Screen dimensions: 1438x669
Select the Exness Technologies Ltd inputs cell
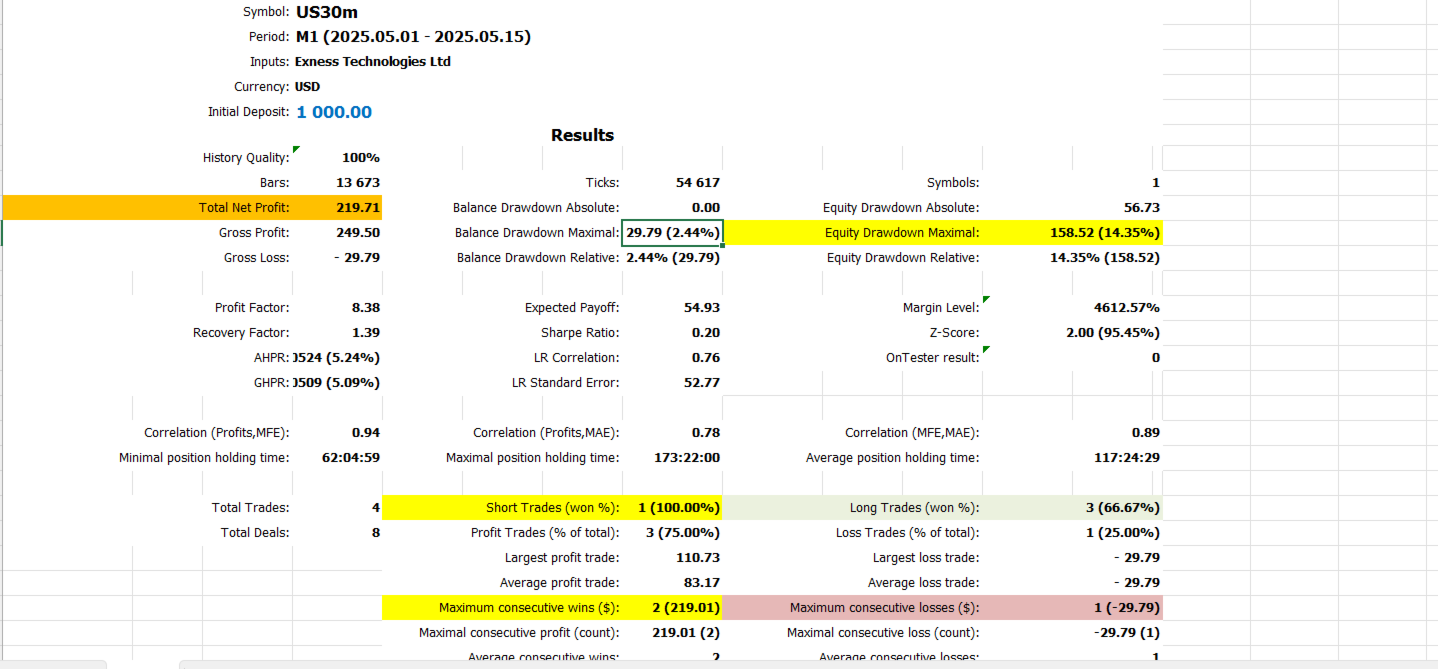[x=373, y=62]
